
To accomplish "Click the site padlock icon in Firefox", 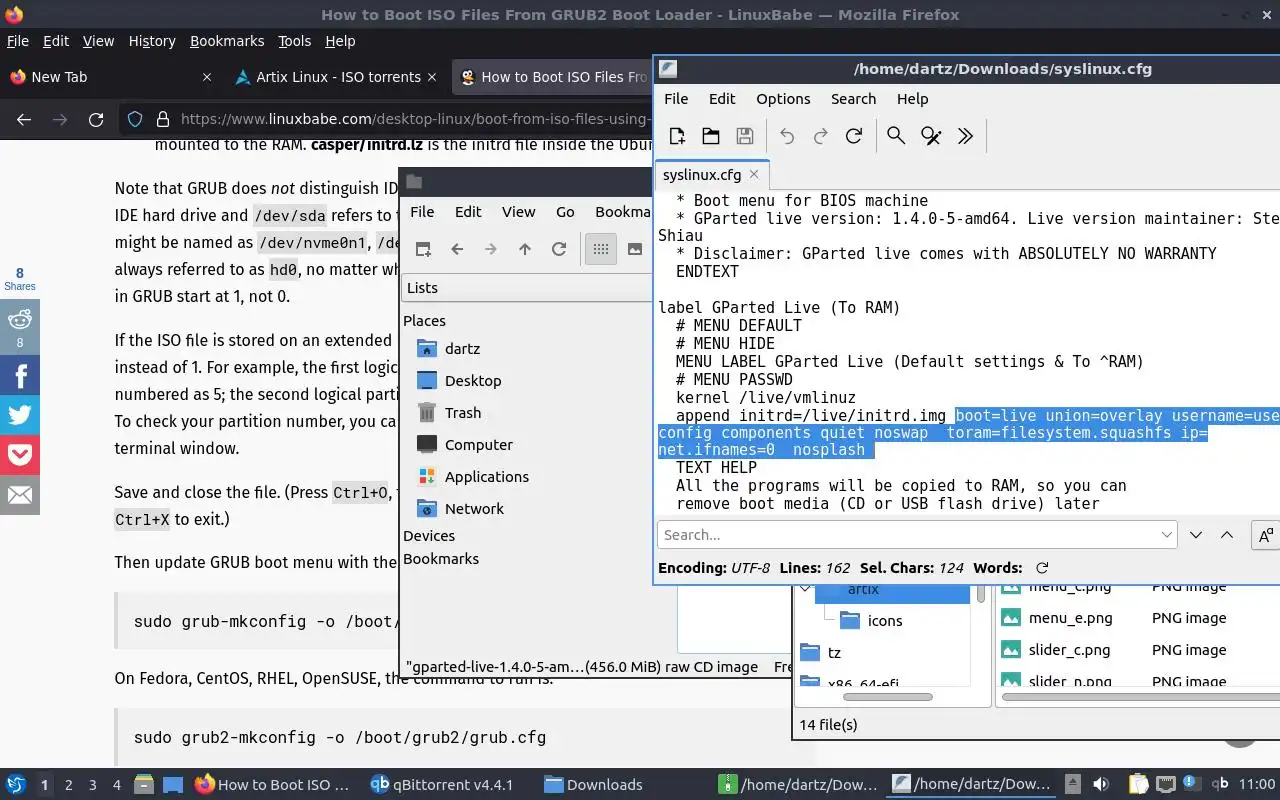I will pyautogui.click(x=162, y=120).
